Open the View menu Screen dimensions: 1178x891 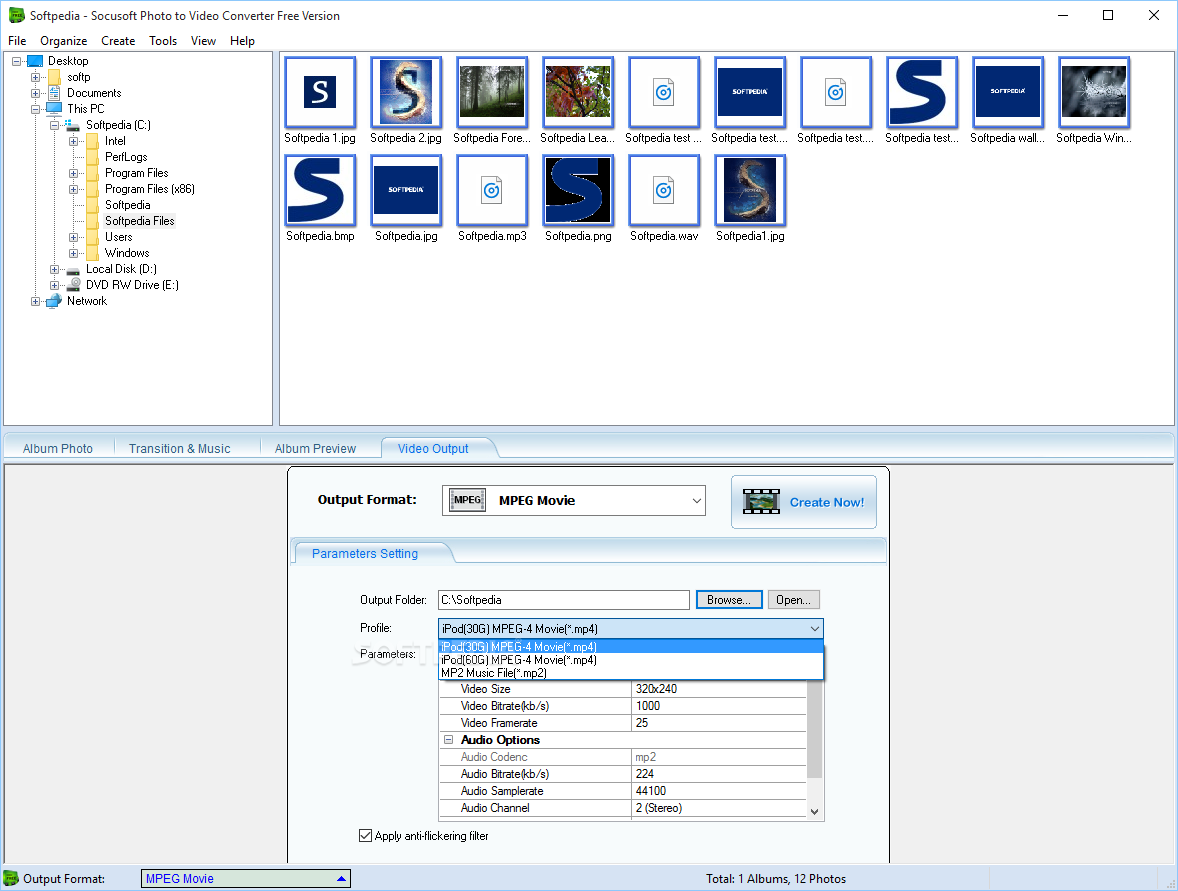click(x=203, y=41)
